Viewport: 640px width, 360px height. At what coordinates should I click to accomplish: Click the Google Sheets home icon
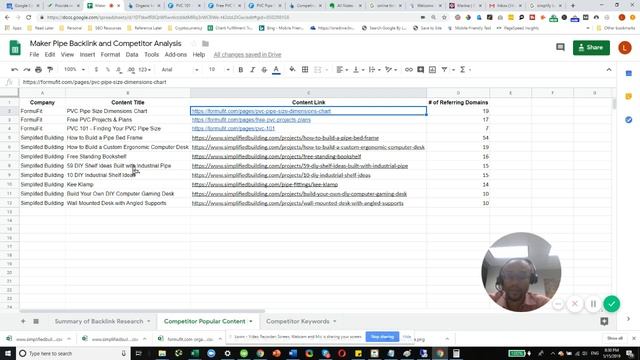point(15,48)
